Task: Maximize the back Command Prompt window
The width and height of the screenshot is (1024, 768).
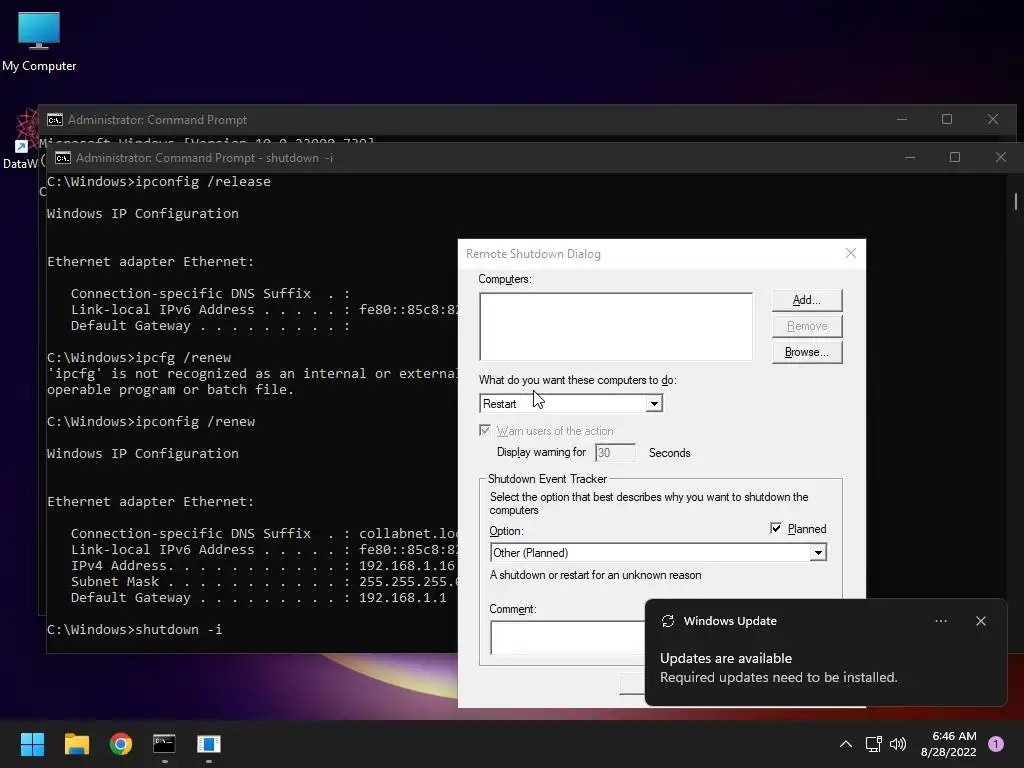Action: tap(947, 120)
